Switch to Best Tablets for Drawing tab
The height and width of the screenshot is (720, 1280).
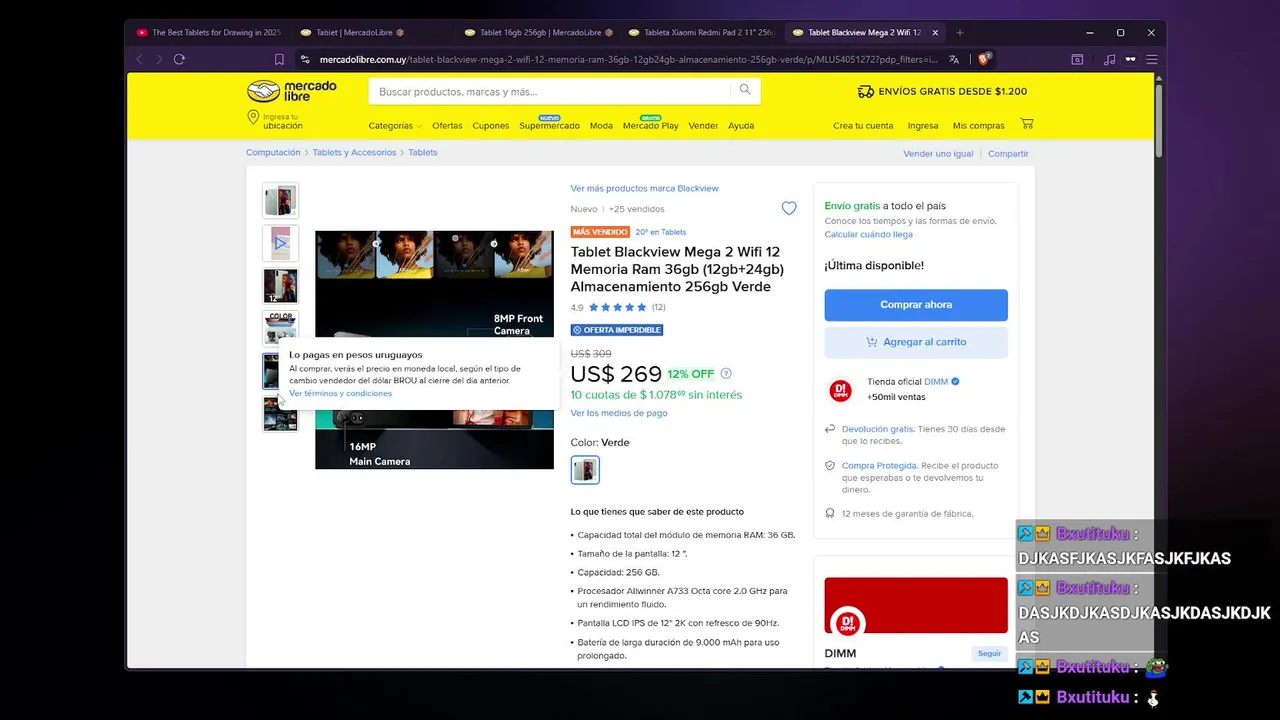click(x=209, y=32)
